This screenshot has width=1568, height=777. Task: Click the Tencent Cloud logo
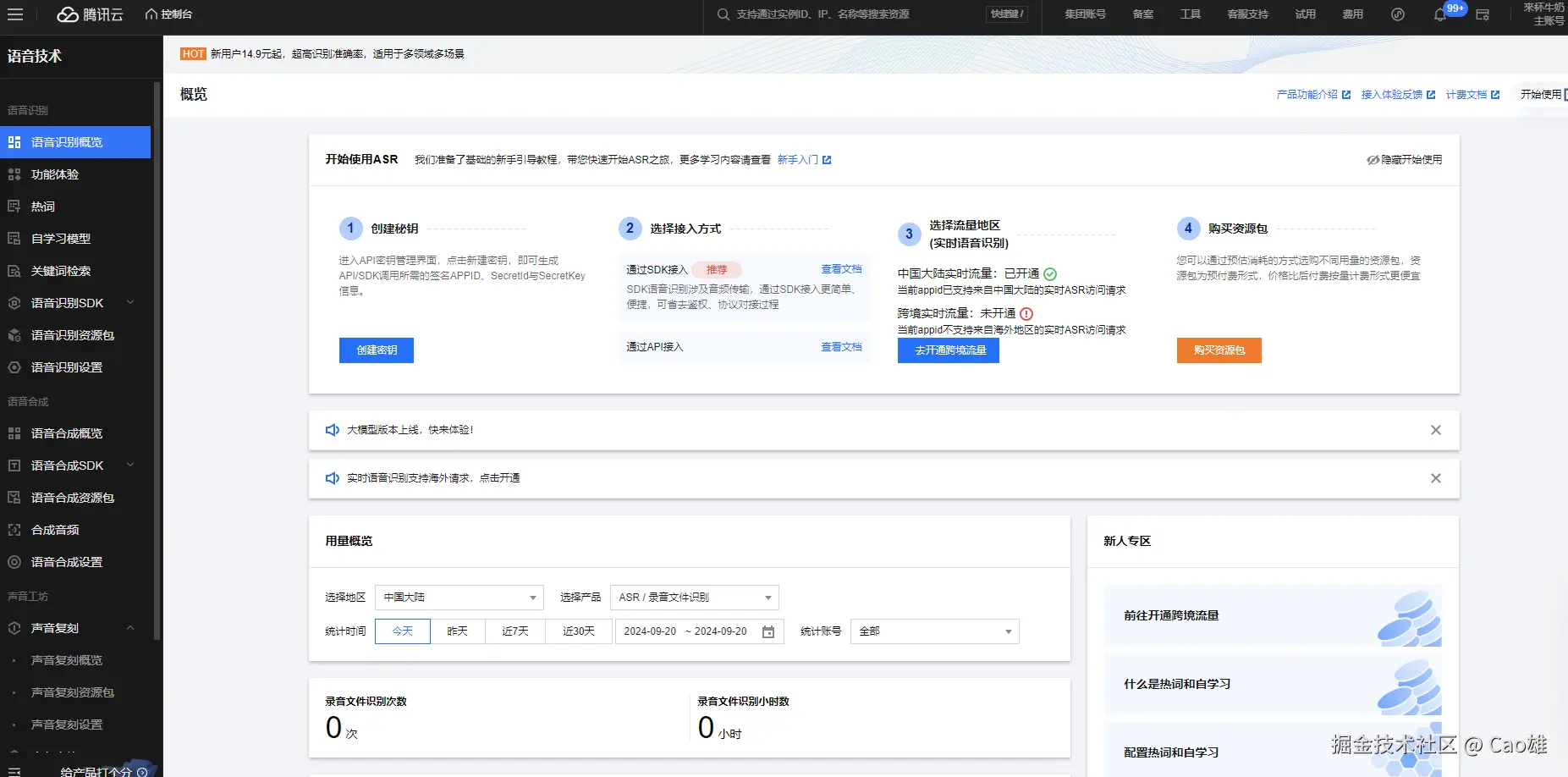(x=91, y=14)
